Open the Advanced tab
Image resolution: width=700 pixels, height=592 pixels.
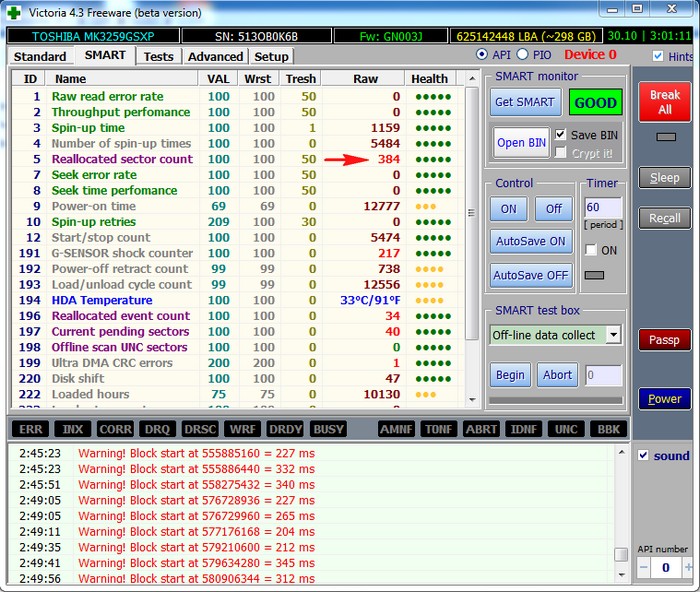pyautogui.click(x=215, y=57)
